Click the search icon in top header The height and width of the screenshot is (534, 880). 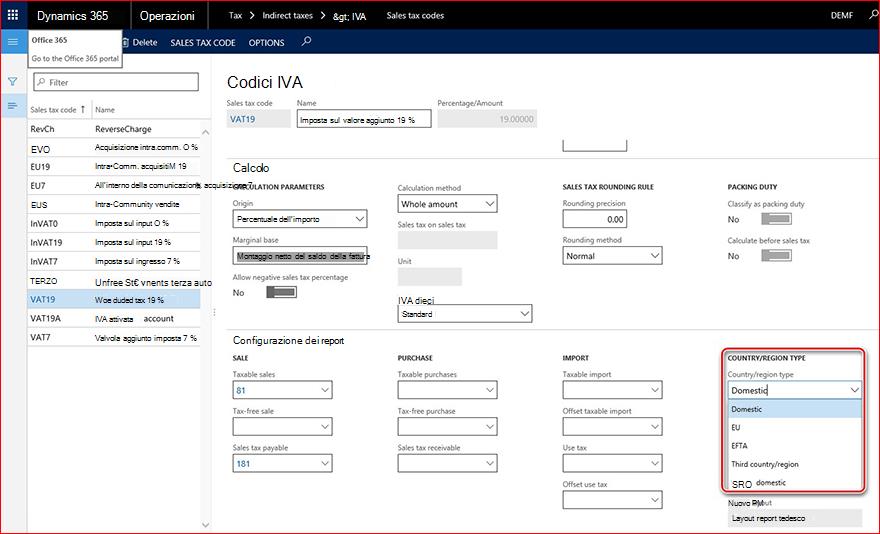tap(873, 15)
